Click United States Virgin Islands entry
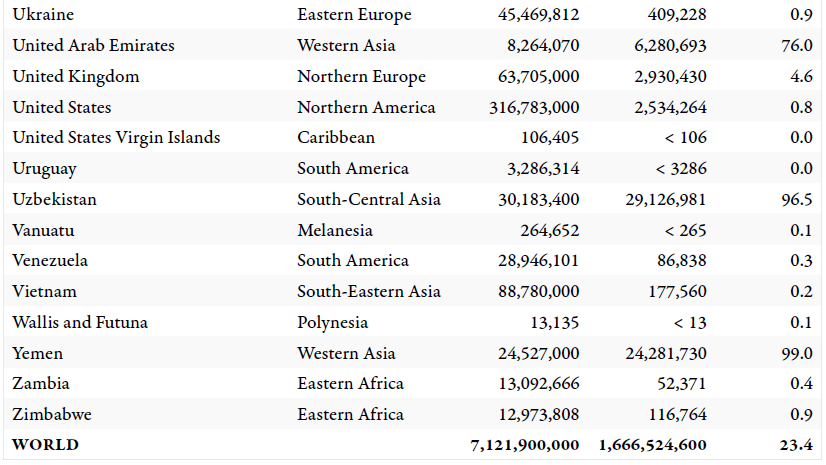826x465 pixels. point(116,137)
